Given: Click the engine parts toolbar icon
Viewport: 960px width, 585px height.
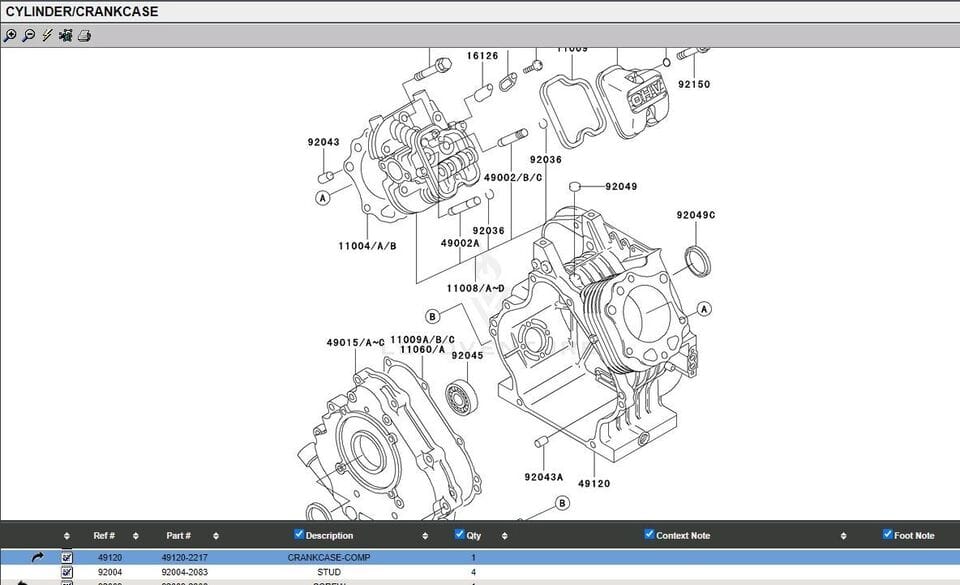Looking at the screenshot, I should [64, 35].
